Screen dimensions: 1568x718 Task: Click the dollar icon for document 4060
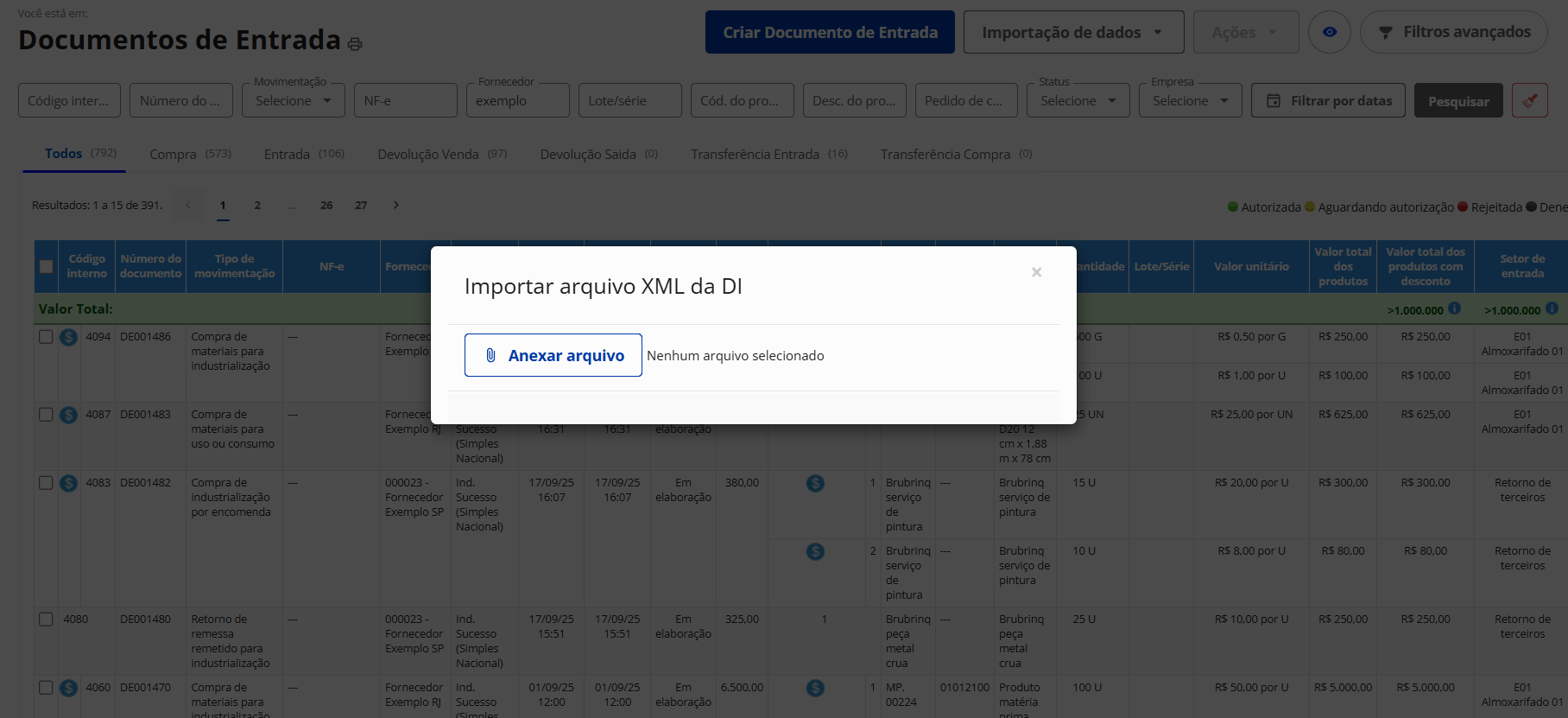[x=69, y=688]
